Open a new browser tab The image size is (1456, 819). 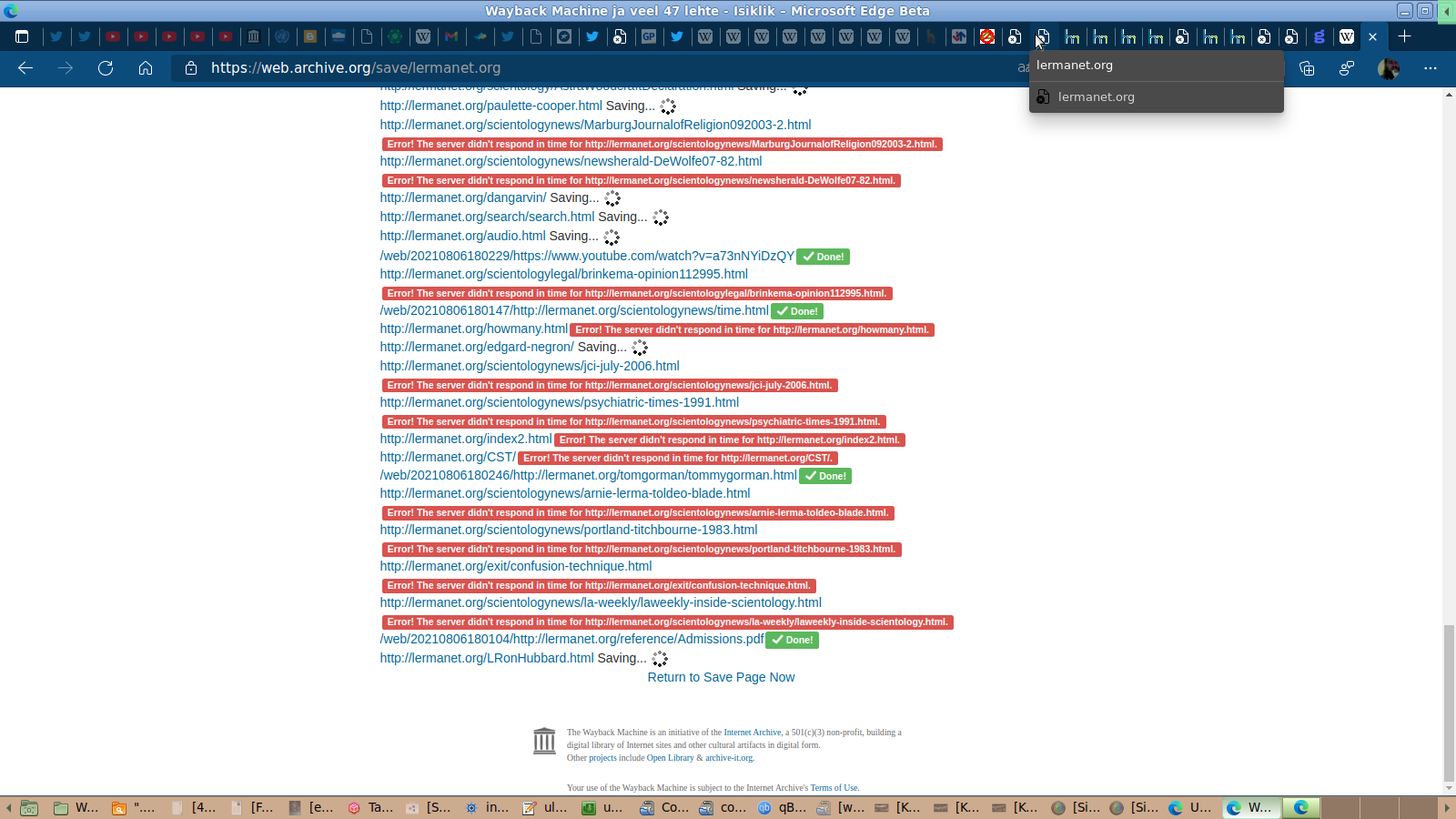pos(1405,36)
